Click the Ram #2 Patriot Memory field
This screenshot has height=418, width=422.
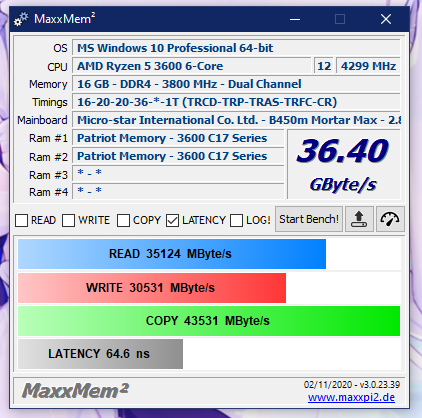click(178, 156)
